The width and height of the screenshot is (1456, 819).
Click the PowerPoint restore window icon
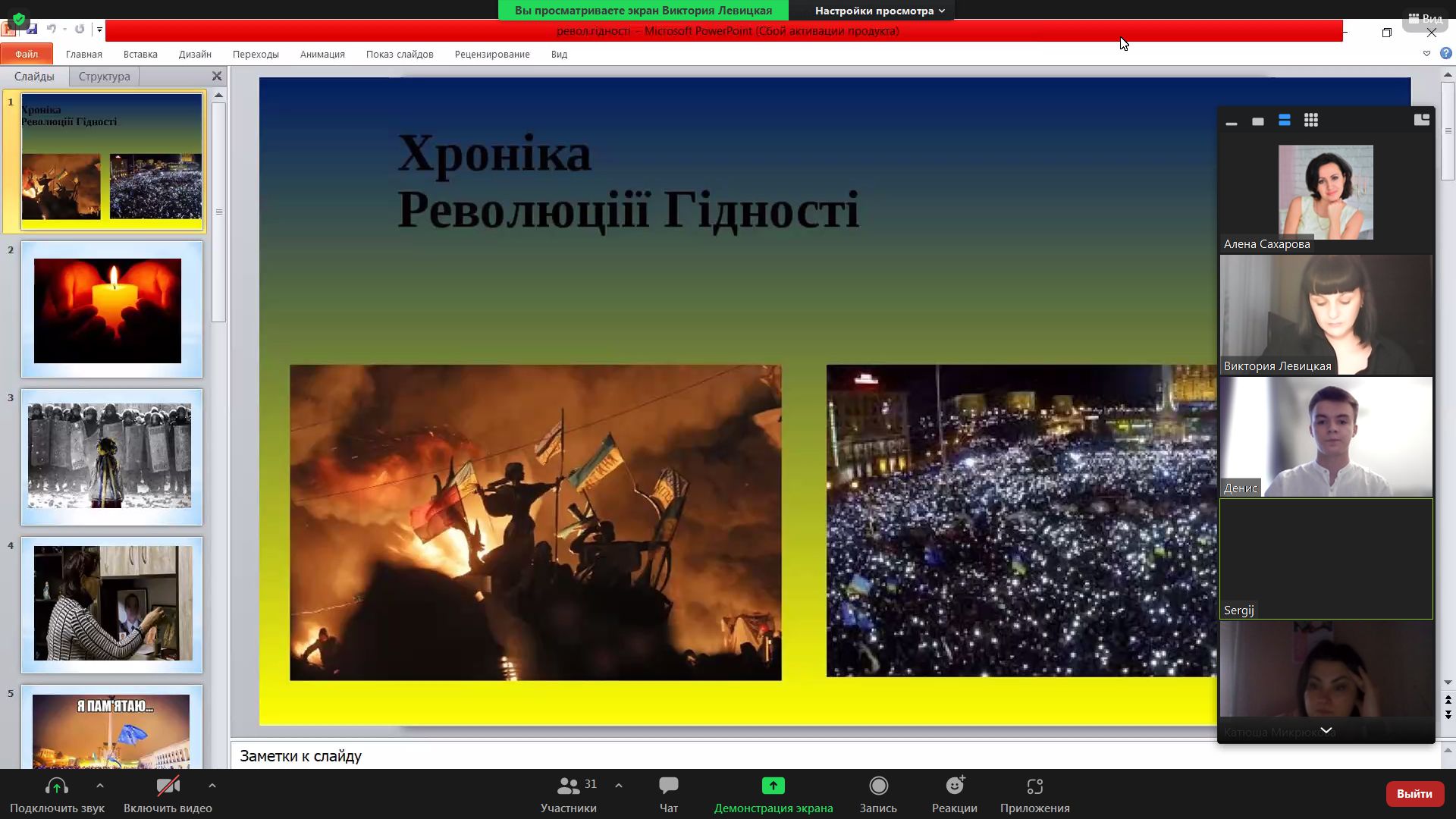[1387, 33]
